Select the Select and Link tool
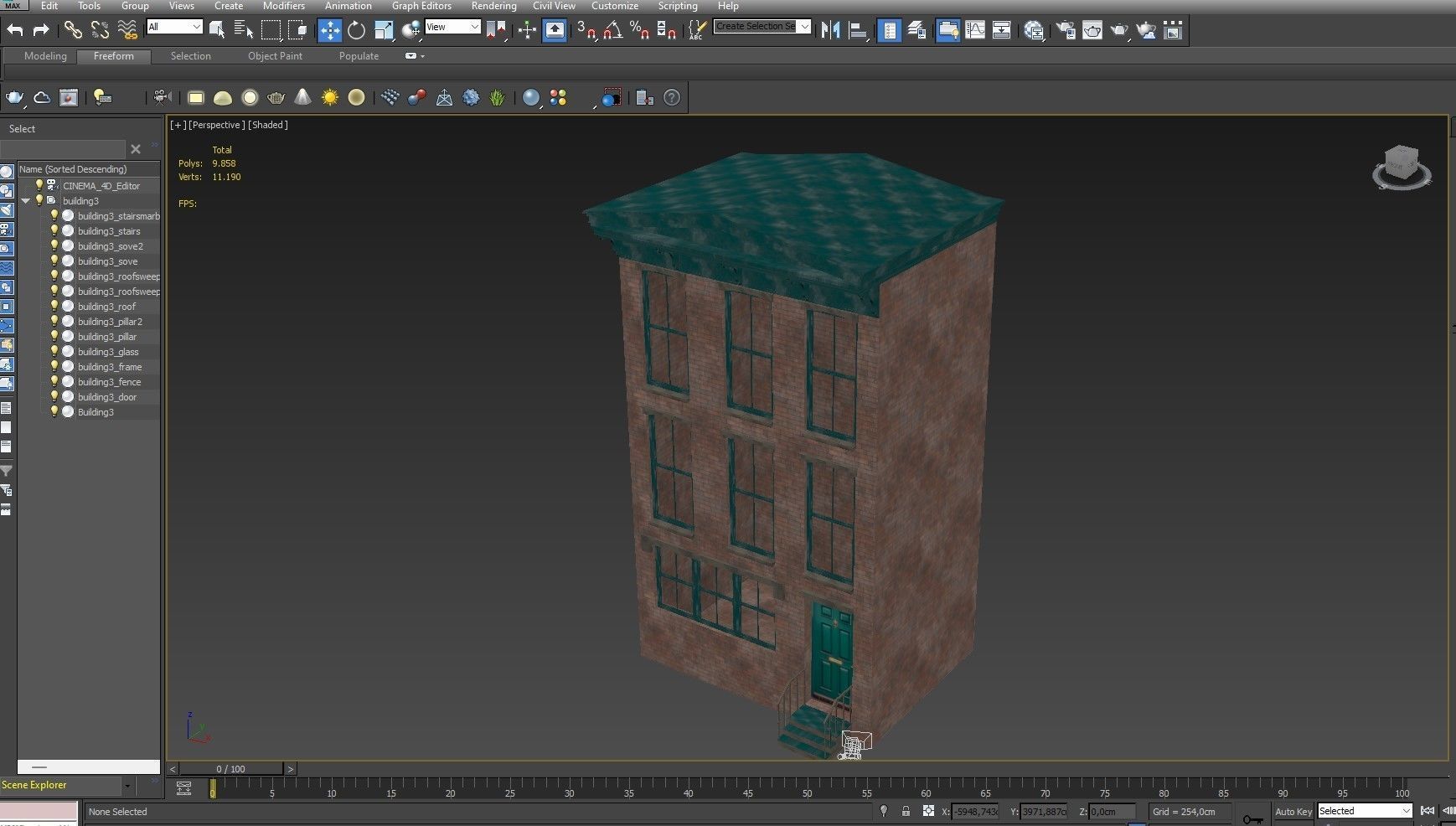The height and width of the screenshot is (826, 1456). (x=73, y=30)
